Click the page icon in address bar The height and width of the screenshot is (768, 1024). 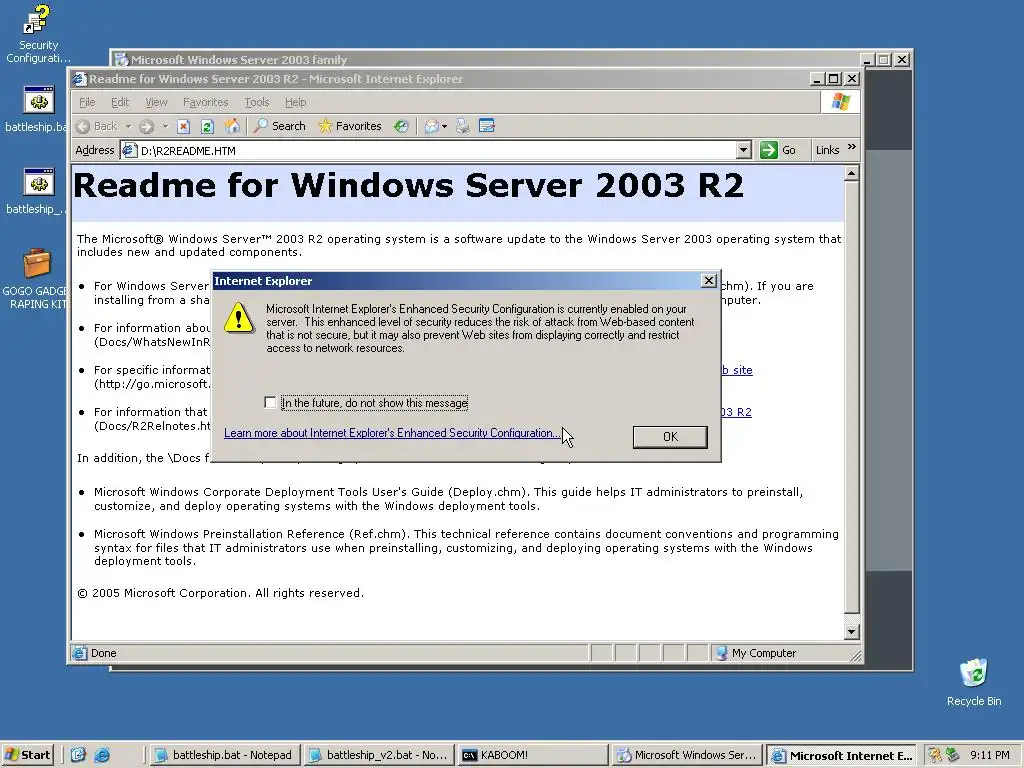pyautogui.click(x=129, y=150)
